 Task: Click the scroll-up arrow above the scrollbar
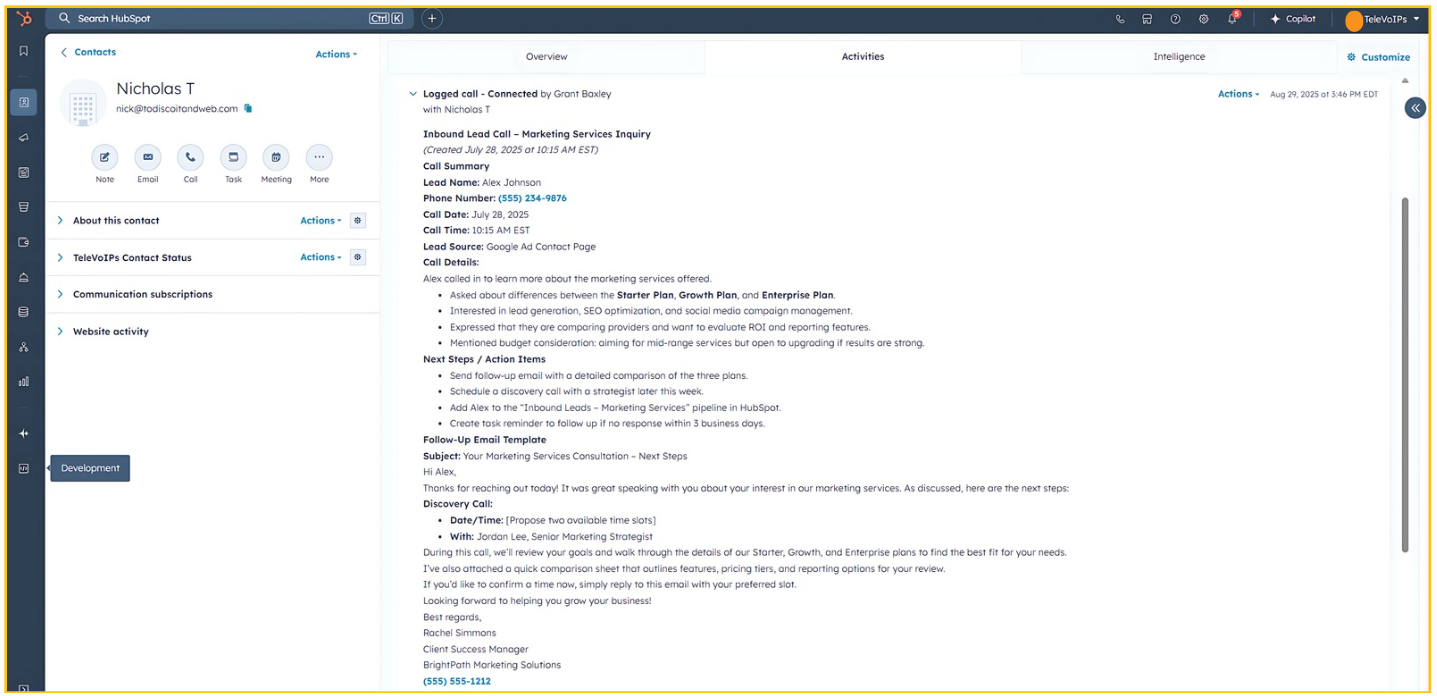coord(1405,80)
